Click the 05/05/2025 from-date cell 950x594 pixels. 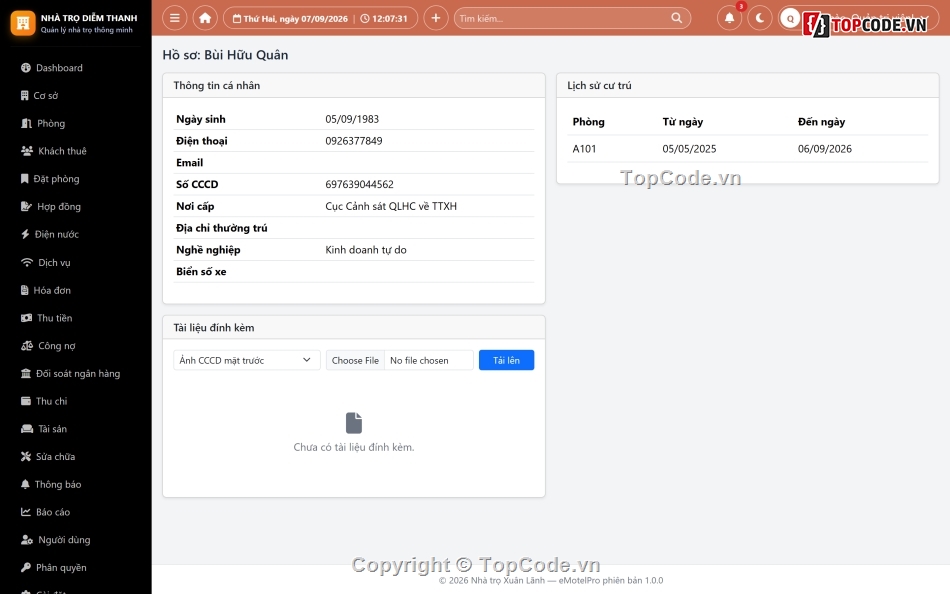point(689,148)
